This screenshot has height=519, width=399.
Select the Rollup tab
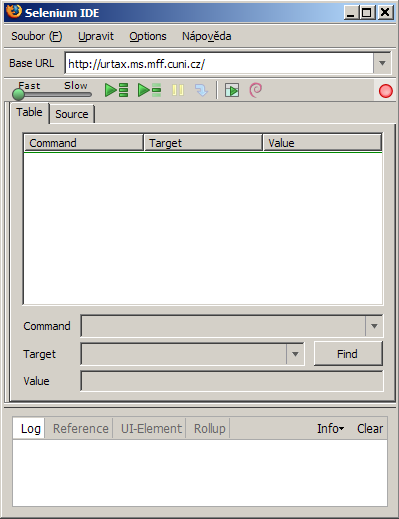(x=210, y=428)
